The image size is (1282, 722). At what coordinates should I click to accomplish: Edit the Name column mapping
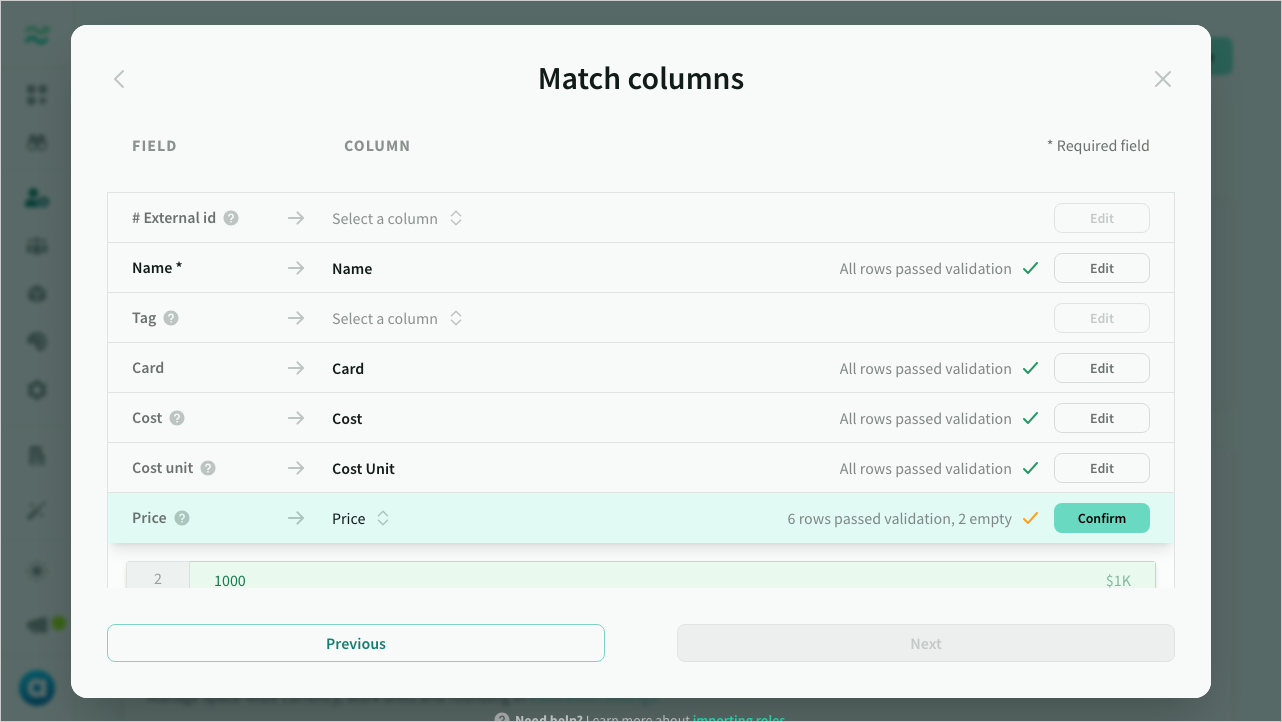coord(1101,268)
